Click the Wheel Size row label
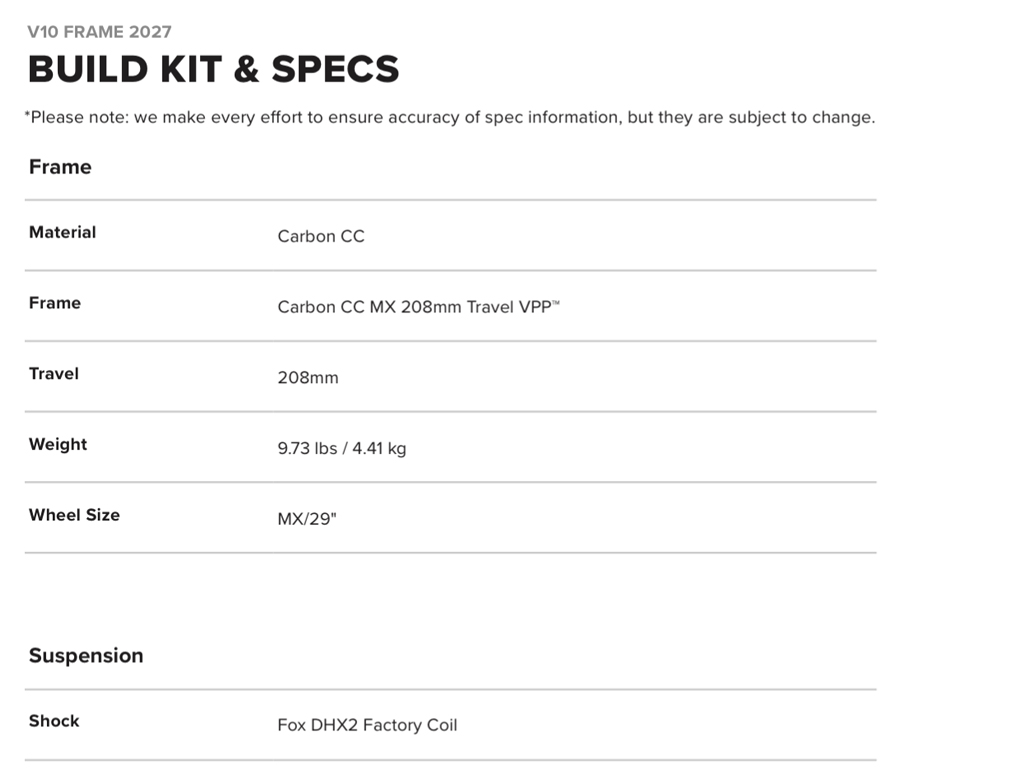The width and height of the screenshot is (1024, 768). (74, 515)
